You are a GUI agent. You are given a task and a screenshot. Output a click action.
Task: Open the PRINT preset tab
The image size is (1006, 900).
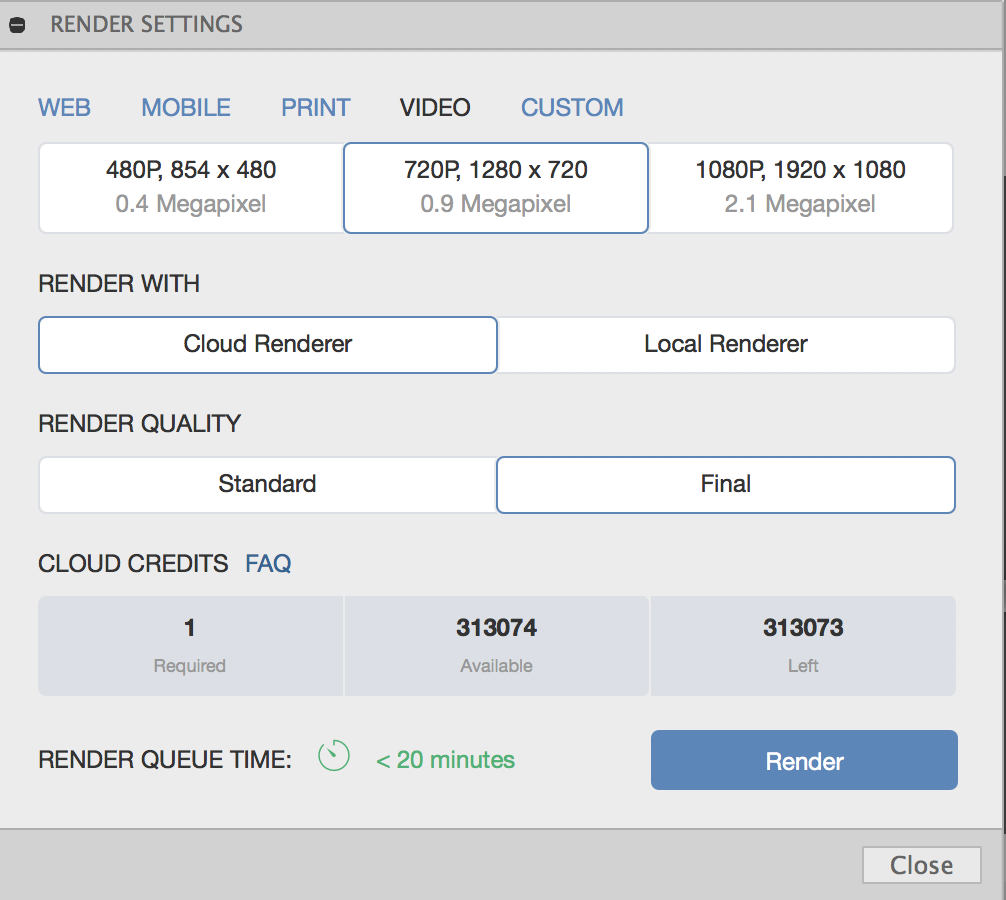[316, 108]
